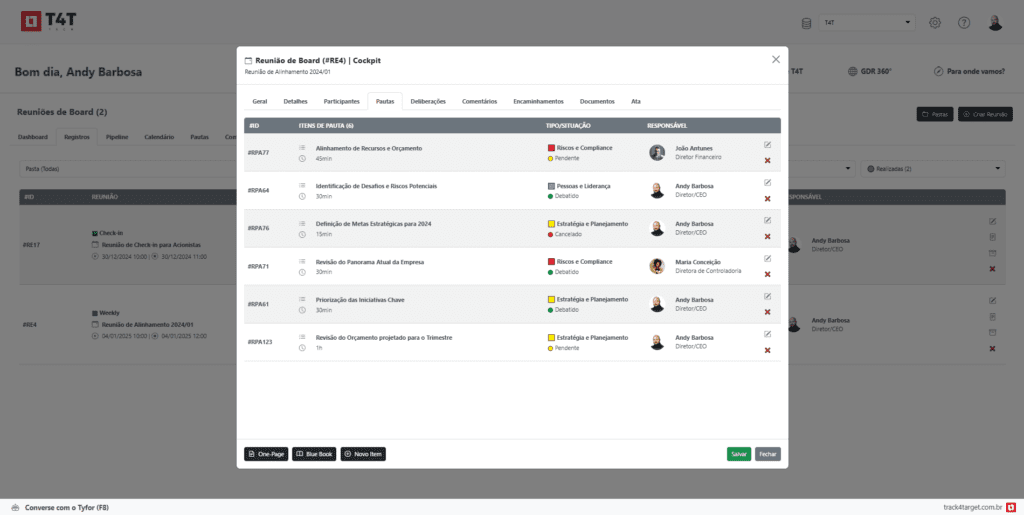Close the Reunião de Board modal
Screen dimensions: 1024x515
775,60
